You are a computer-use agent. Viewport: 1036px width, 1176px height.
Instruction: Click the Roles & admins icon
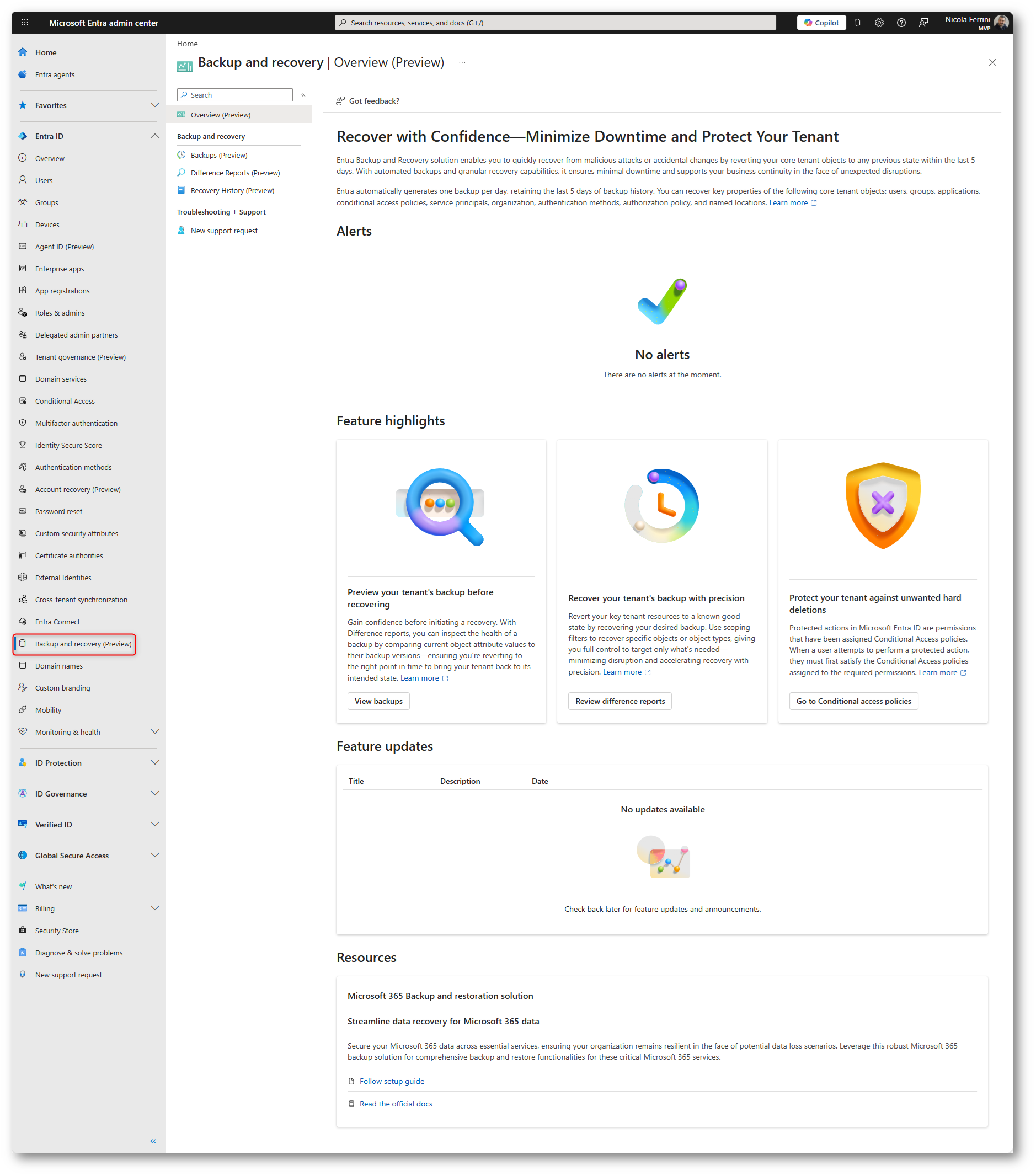(x=23, y=312)
